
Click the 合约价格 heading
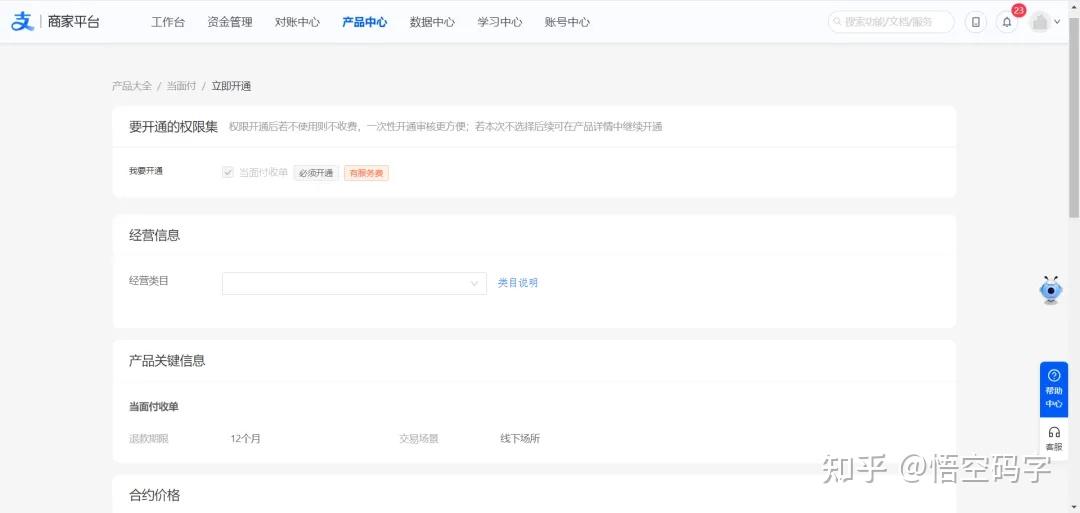point(155,495)
